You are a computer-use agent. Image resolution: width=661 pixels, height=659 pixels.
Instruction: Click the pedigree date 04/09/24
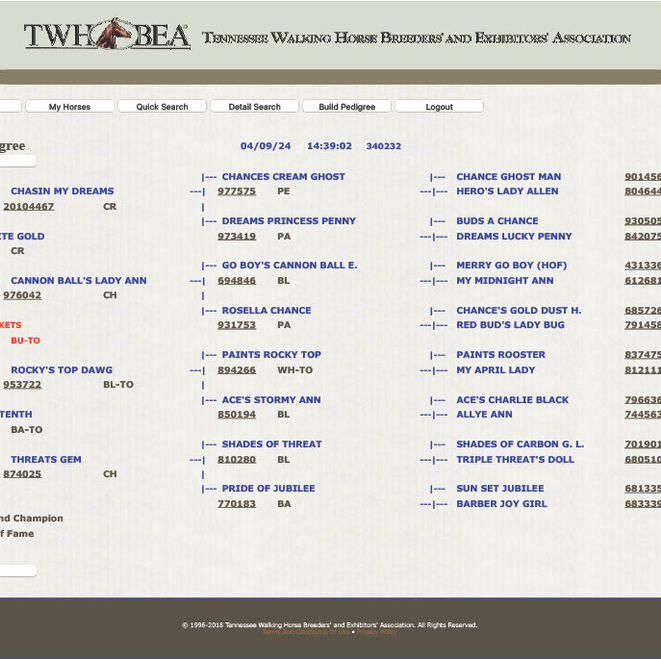(x=266, y=146)
